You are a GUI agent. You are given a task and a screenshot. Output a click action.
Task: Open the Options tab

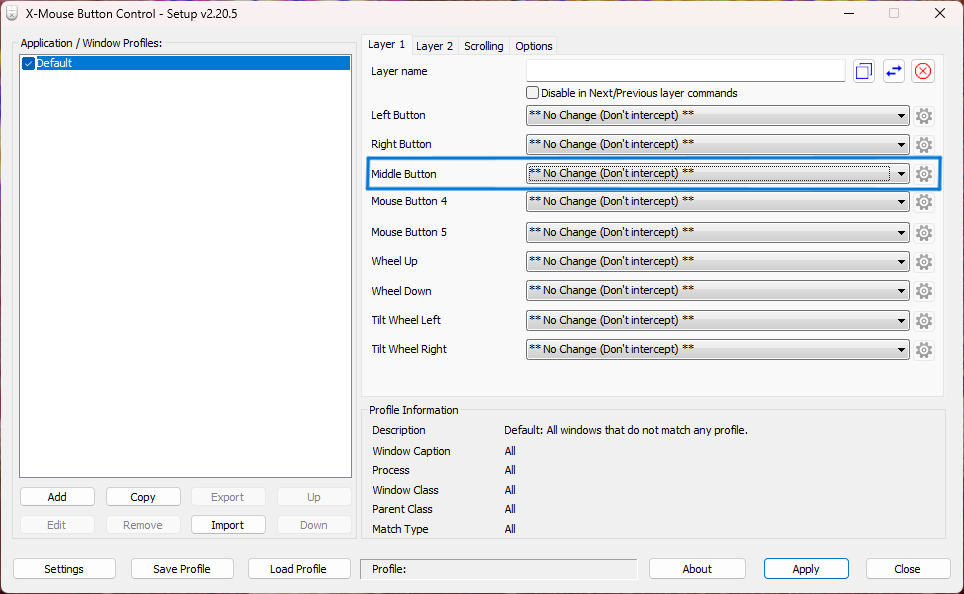click(x=534, y=46)
